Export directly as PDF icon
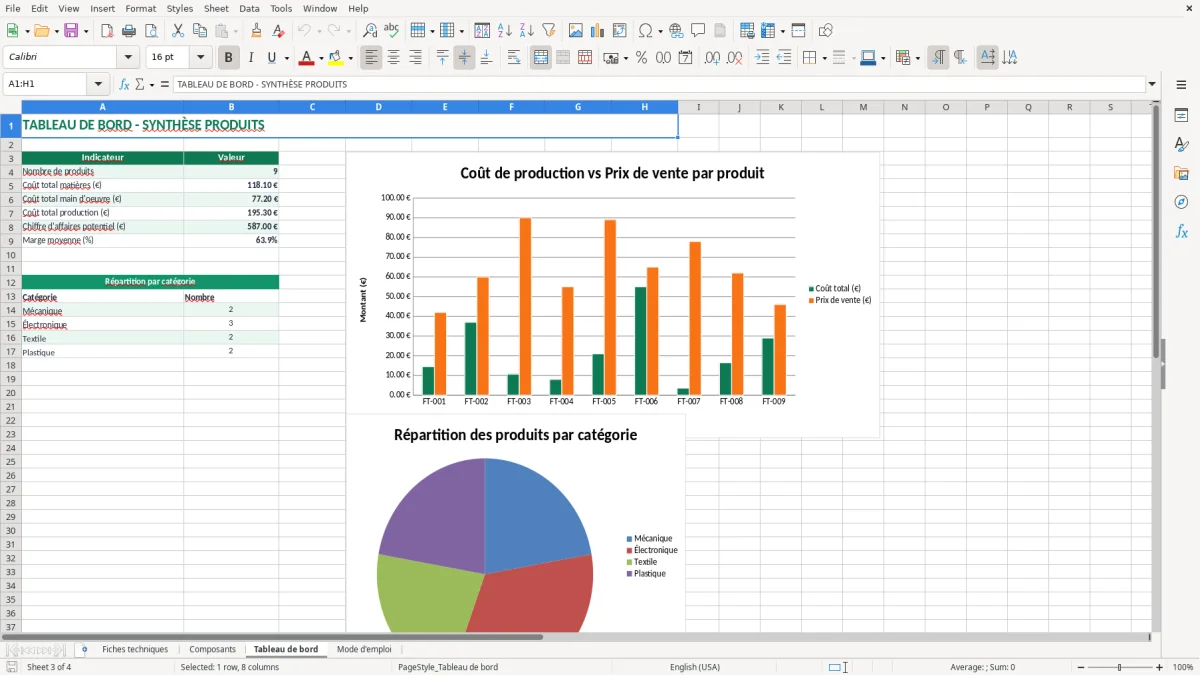Viewport: 1200px width, 675px height. pyautogui.click(x=107, y=31)
